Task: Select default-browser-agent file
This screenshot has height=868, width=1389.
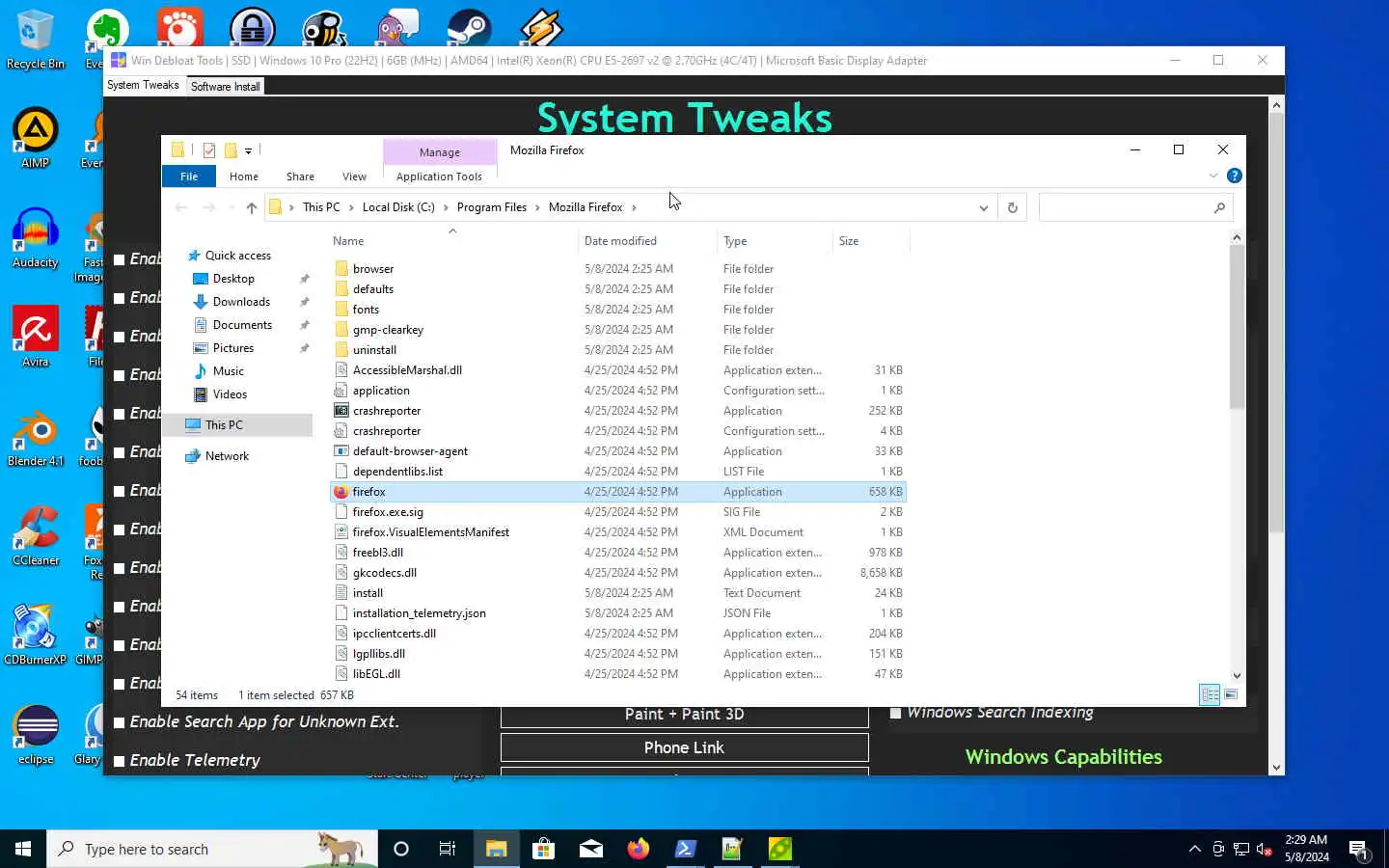Action: click(410, 451)
